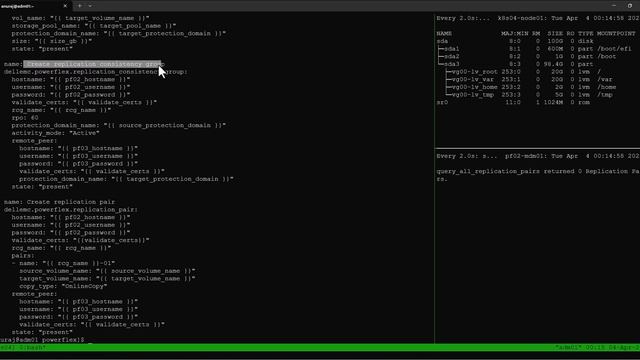Open the new-tab profile dropdown arrow
The height and width of the screenshot is (360, 640).
click(90, 6)
